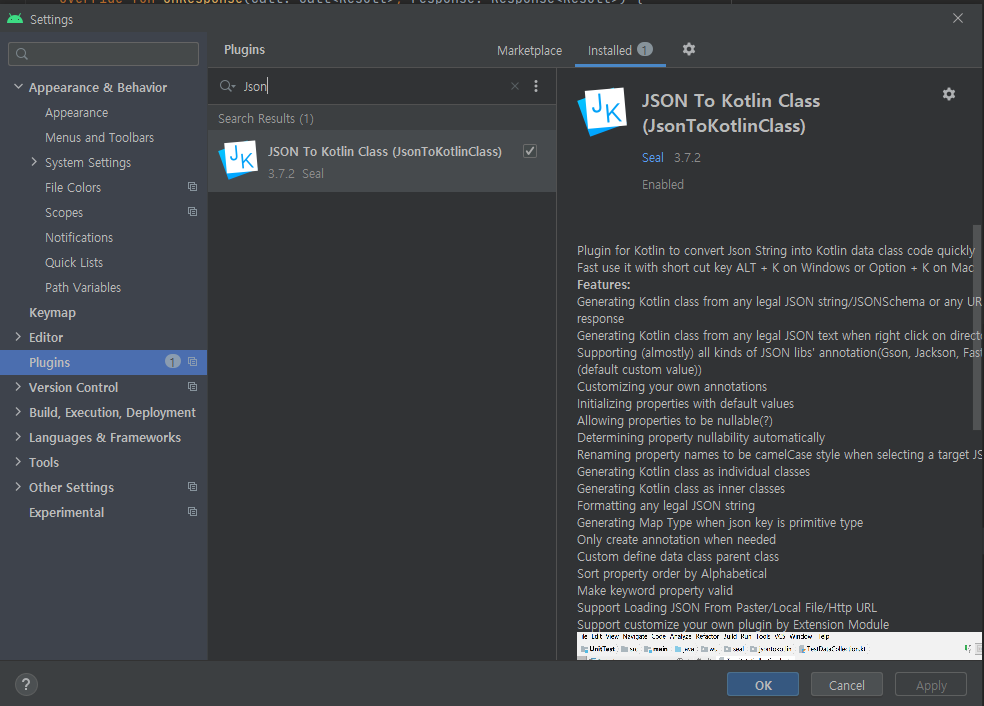Click the Search Results (1) header

click(265, 119)
